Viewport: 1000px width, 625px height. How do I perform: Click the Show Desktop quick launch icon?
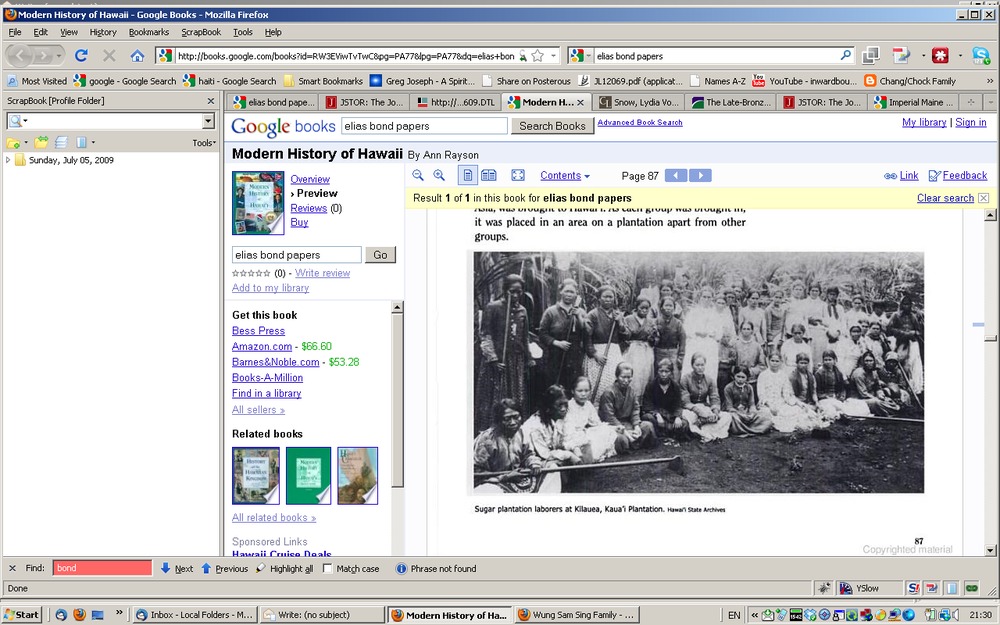pos(98,615)
